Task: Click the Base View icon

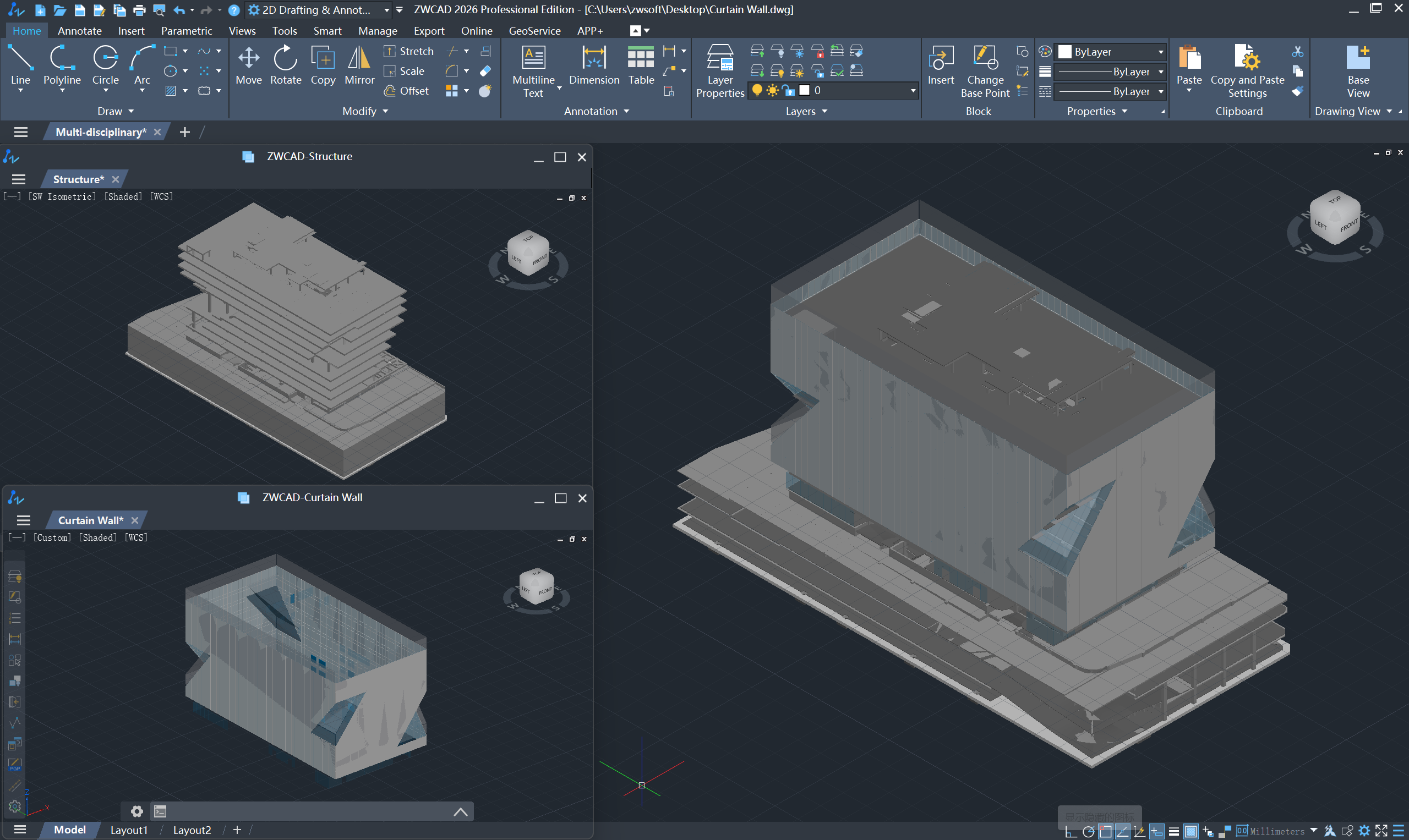Action: [1358, 72]
